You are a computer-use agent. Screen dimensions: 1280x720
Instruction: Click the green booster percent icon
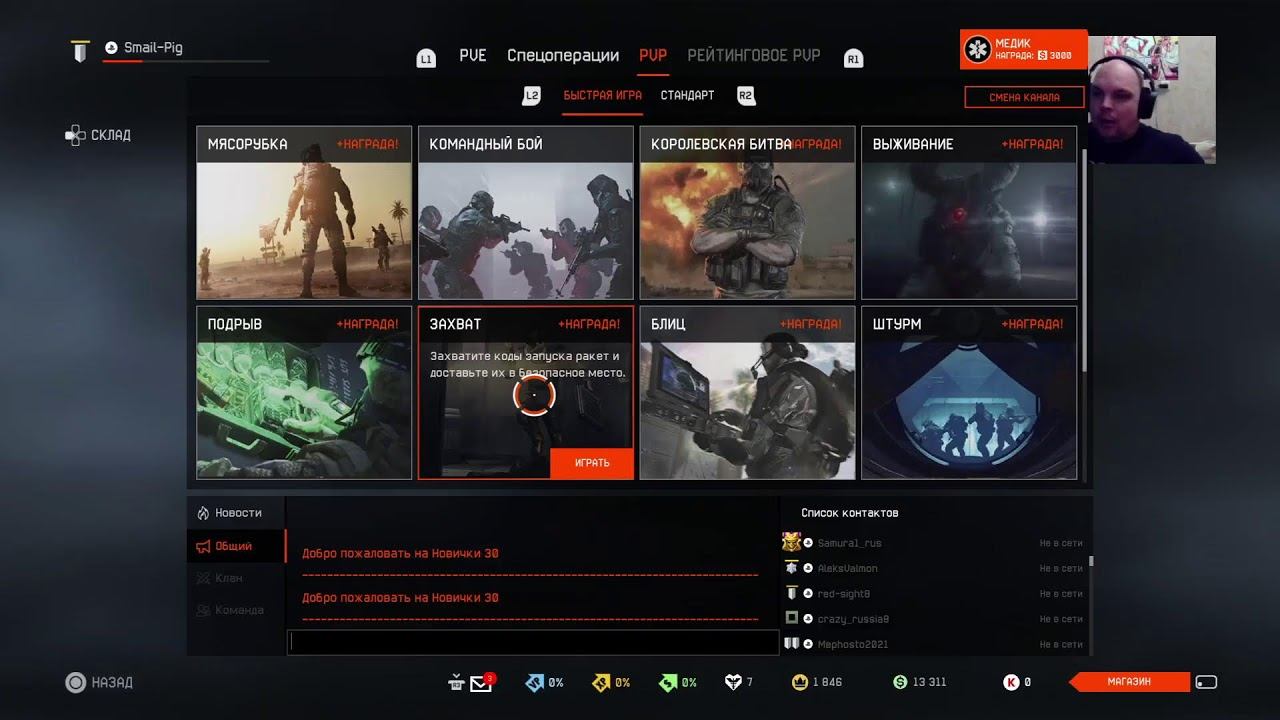[668, 682]
